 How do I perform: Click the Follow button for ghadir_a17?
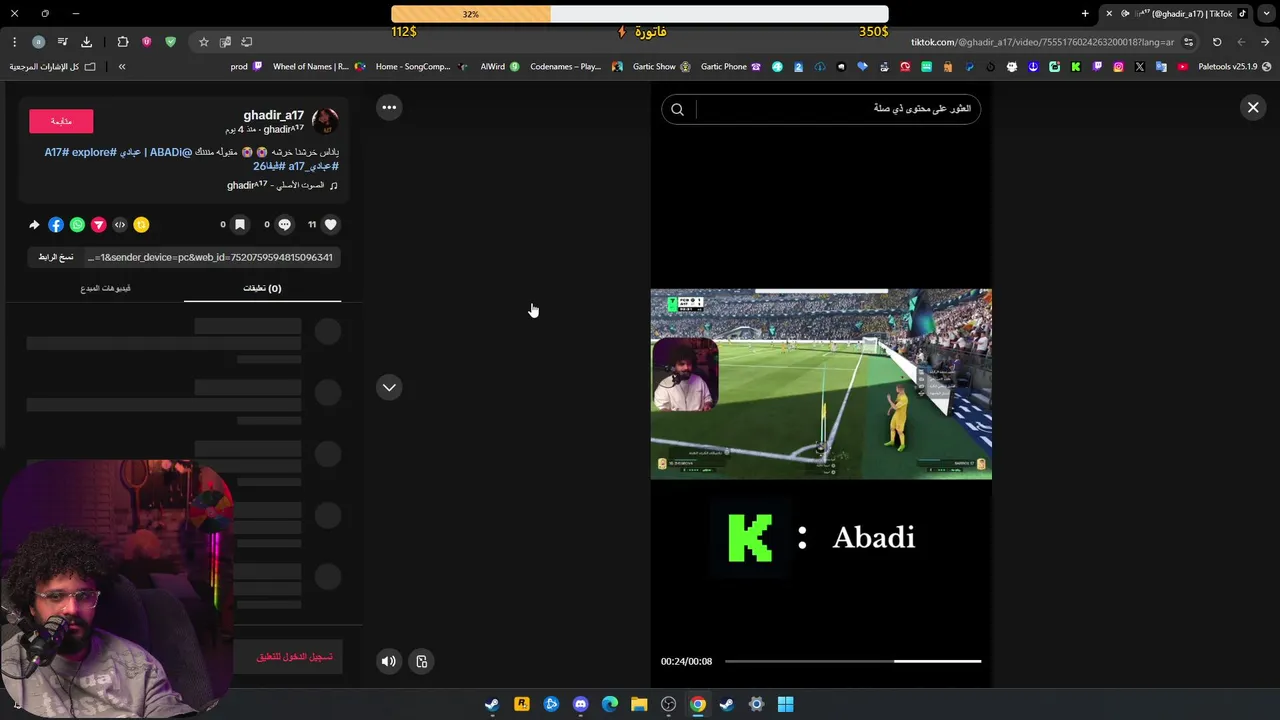tap(61, 121)
